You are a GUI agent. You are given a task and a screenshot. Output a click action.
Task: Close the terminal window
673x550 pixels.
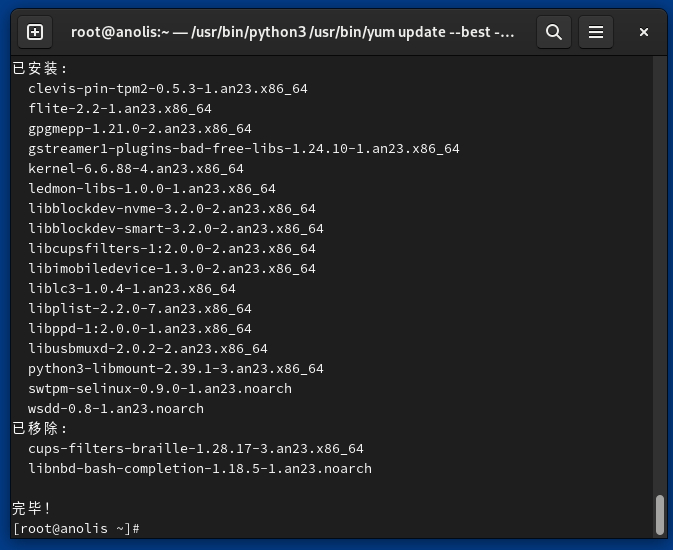click(x=644, y=32)
